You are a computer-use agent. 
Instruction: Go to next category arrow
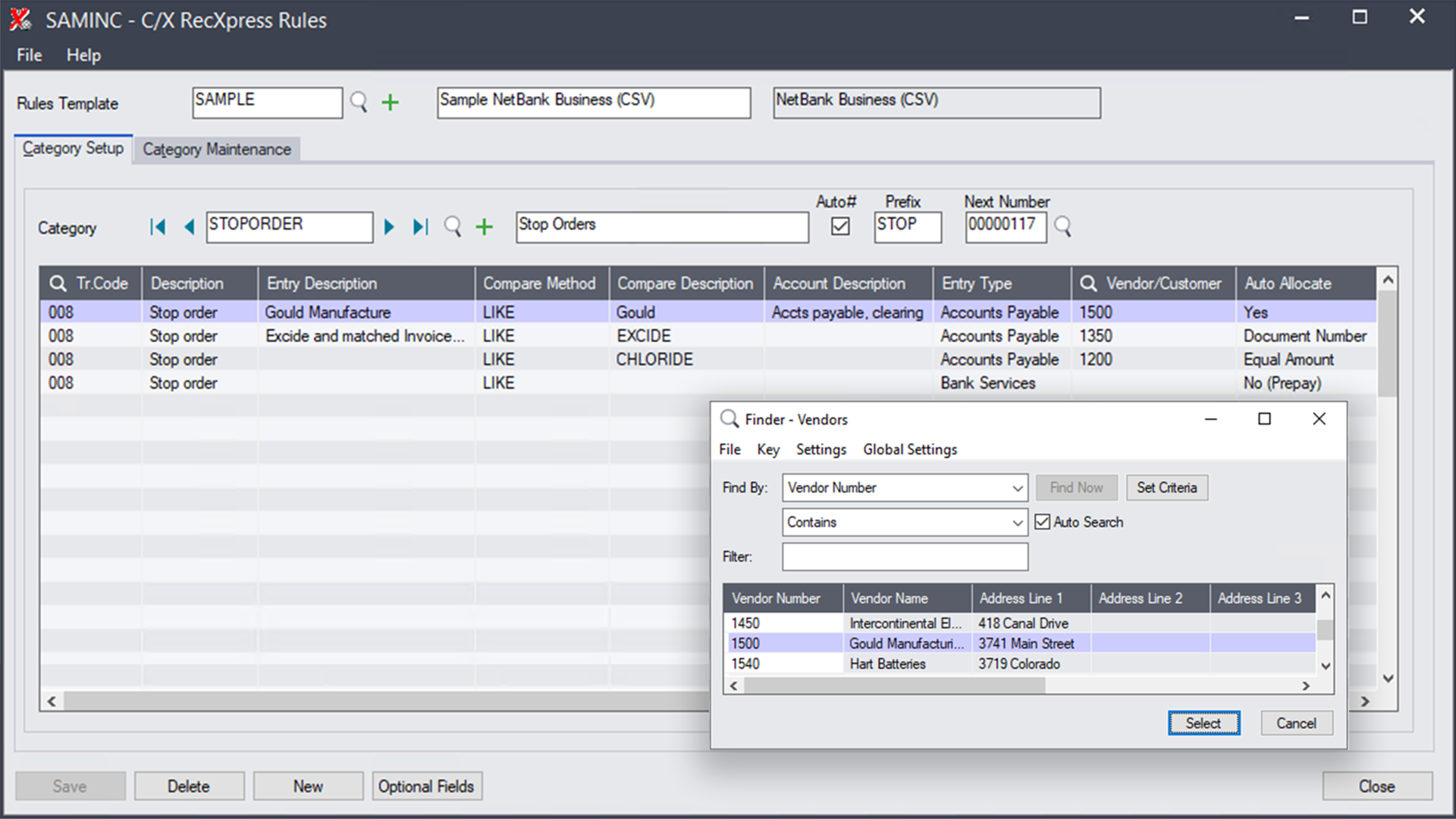[x=389, y=227]
